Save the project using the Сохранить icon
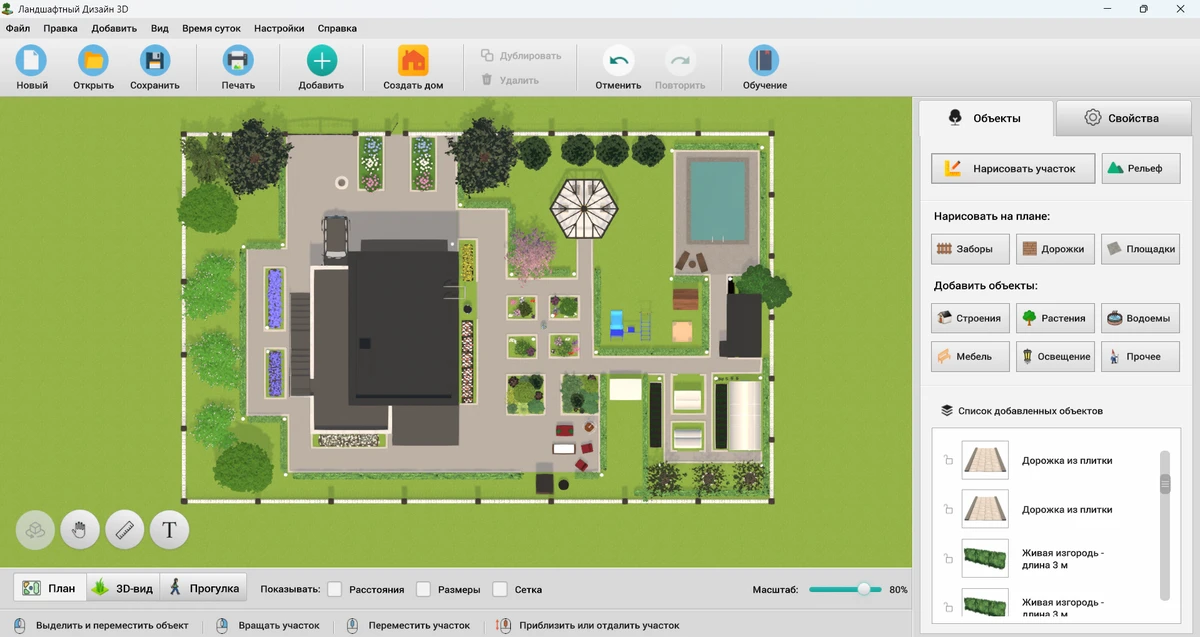Screen dimensions: 1200x637 pos(155,62)
